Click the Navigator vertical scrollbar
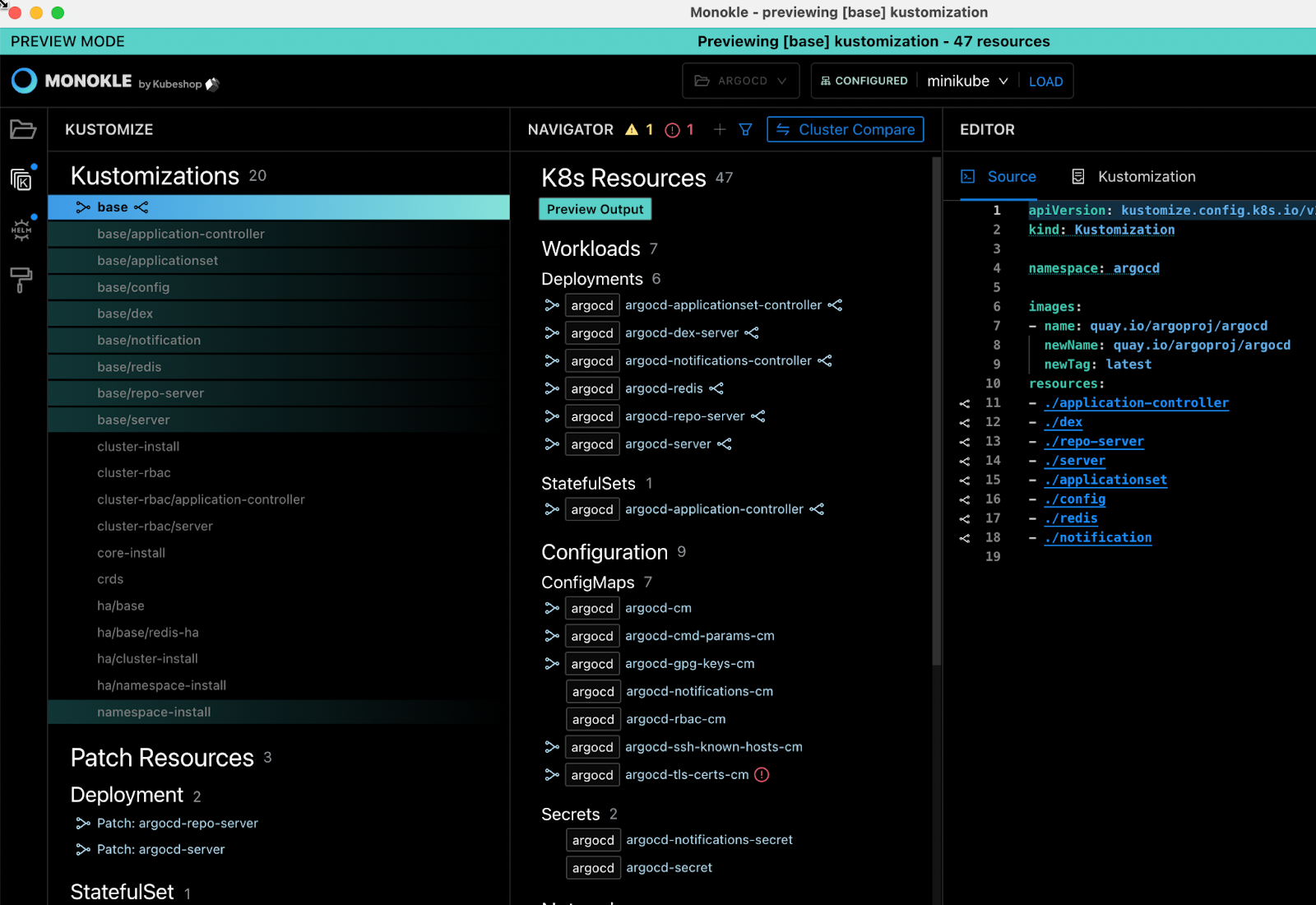Image resolution: width=1316 pixels, height=905 pixels. point(936,411)
